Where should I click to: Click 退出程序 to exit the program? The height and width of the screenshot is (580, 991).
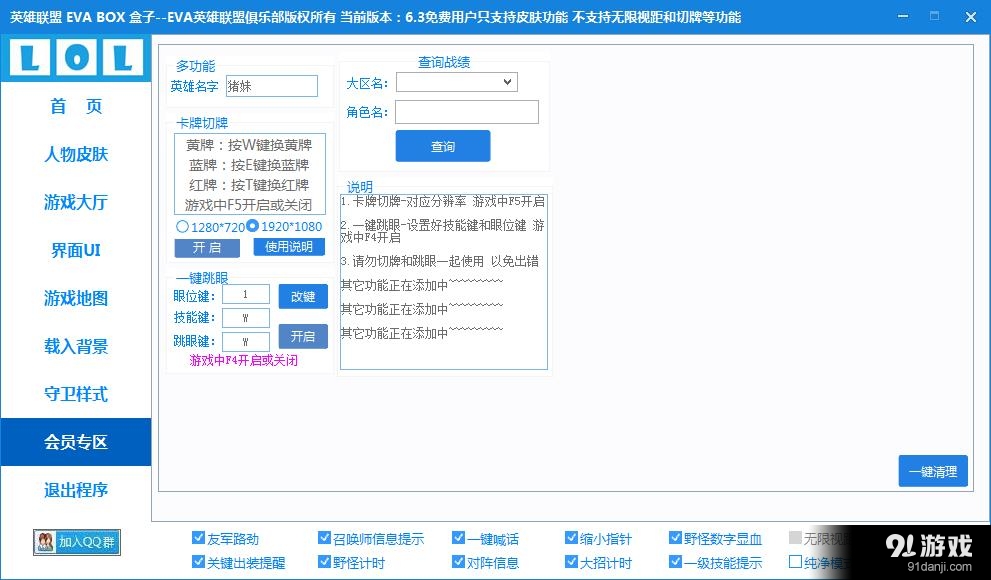pyautogui.click(x=76, y=490)
